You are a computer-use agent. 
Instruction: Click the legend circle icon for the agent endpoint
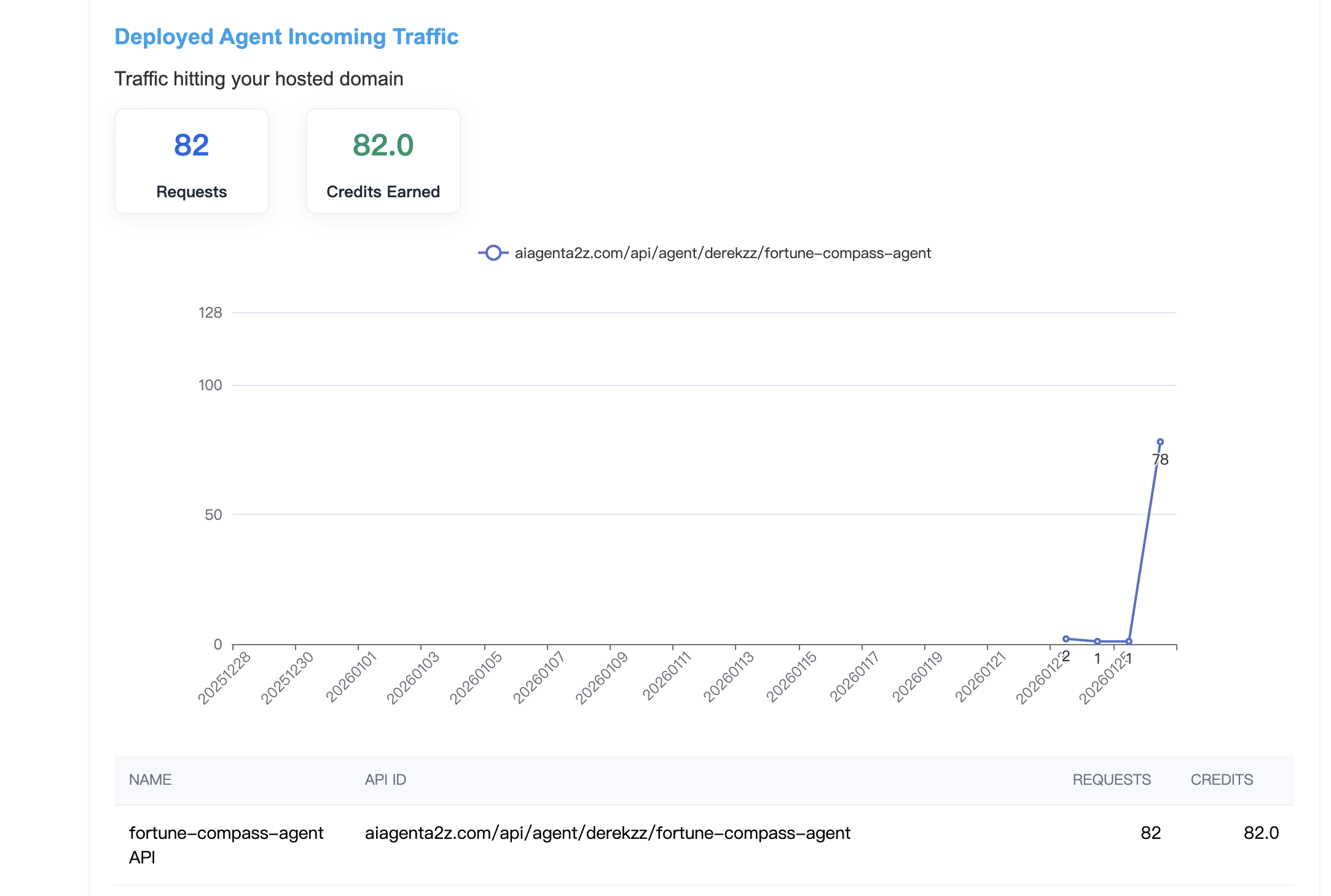[x=492, y=253]
